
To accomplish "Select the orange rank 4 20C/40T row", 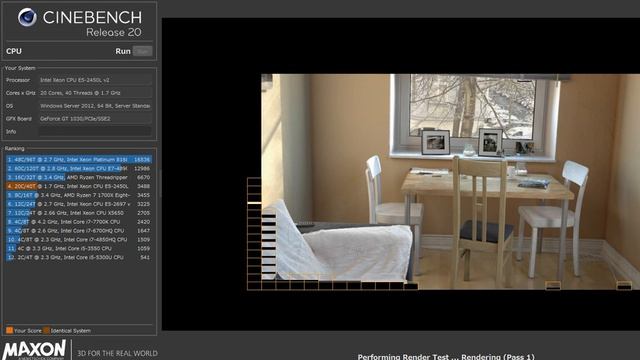I will coord(78,186).
